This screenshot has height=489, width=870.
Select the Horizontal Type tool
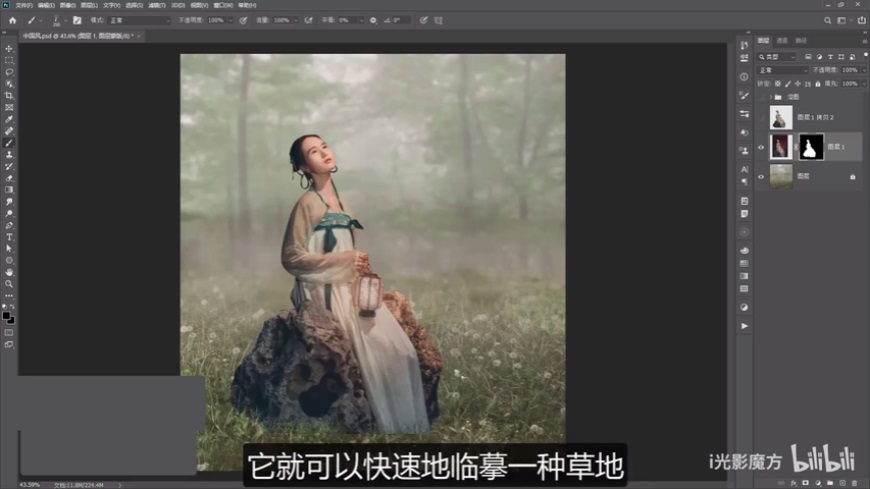click(x=9, y=237)
